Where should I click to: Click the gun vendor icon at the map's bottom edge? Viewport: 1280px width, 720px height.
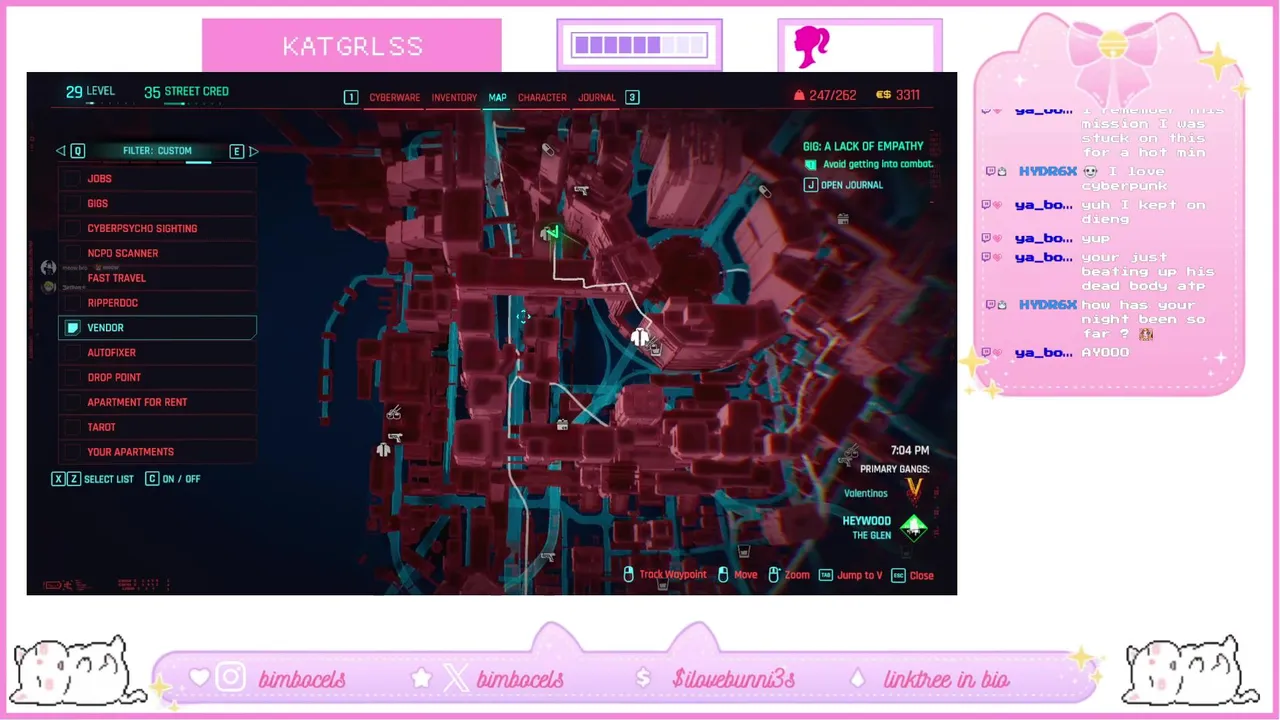548,556
